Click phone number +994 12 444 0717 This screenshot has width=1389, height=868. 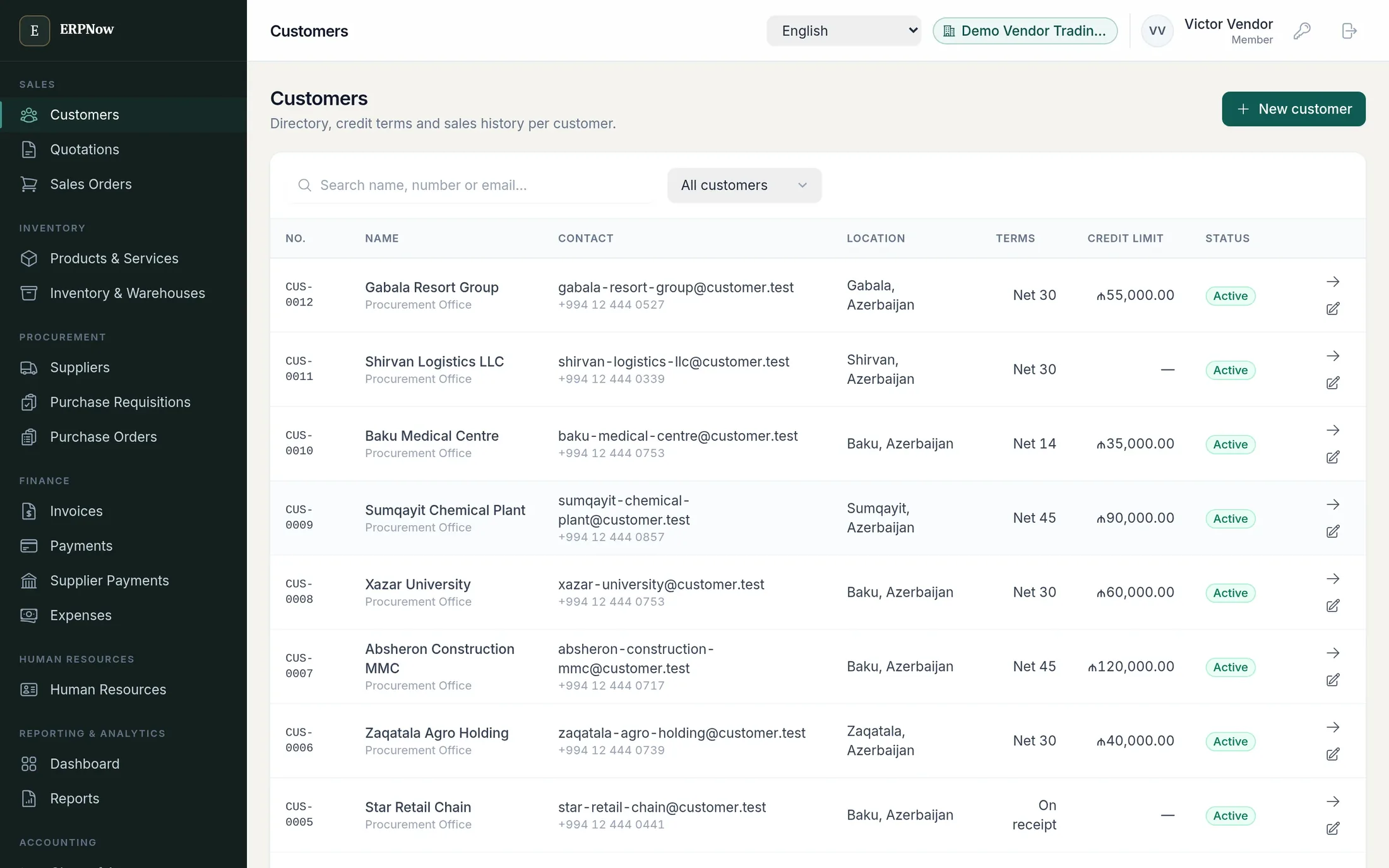pyautogui.click(x=611, y=686)
